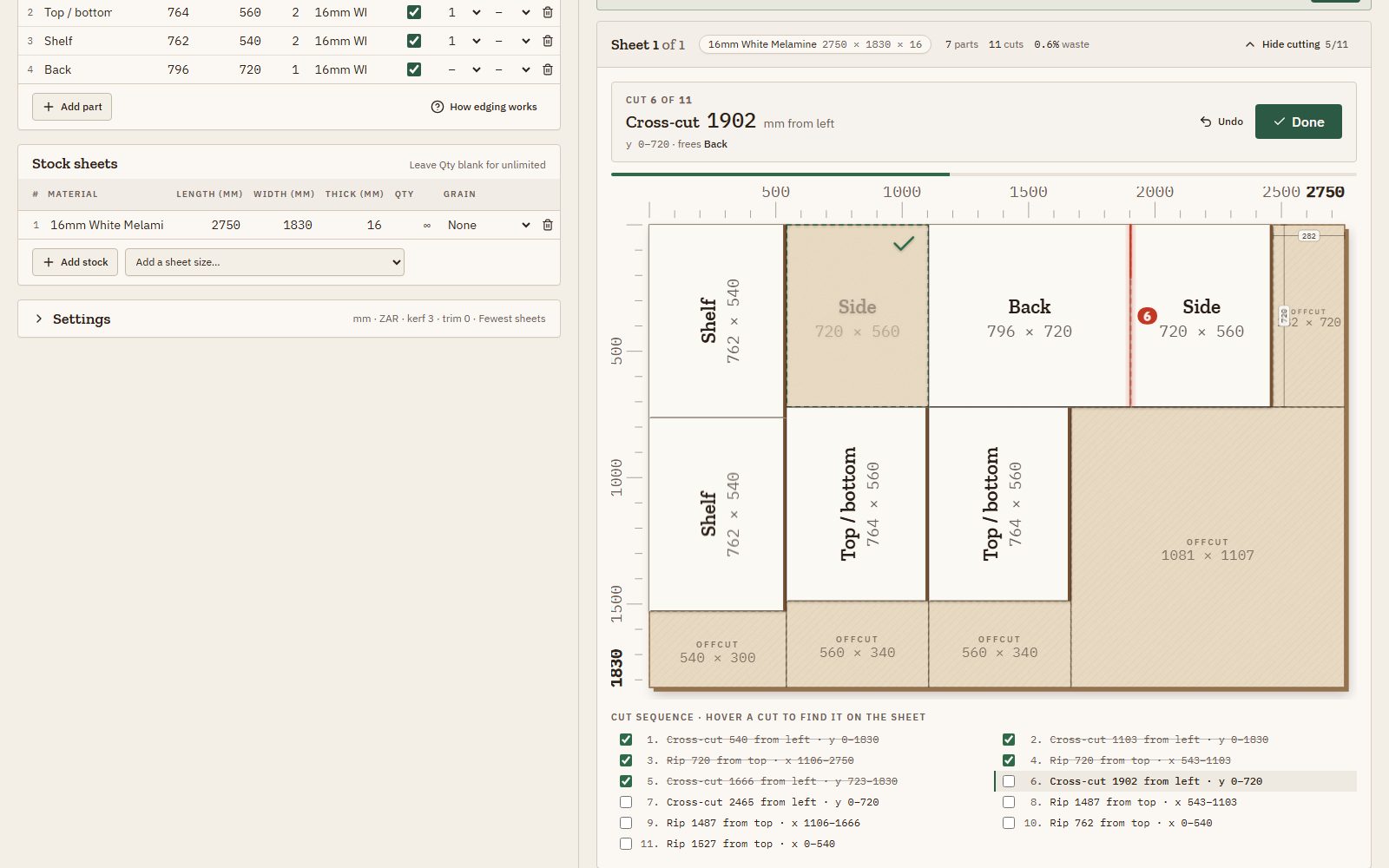Image resolution: width=1389 pixels, height=868 pixels.
Task: Select the completed Side 720 × 560 part
Action: 857,316
